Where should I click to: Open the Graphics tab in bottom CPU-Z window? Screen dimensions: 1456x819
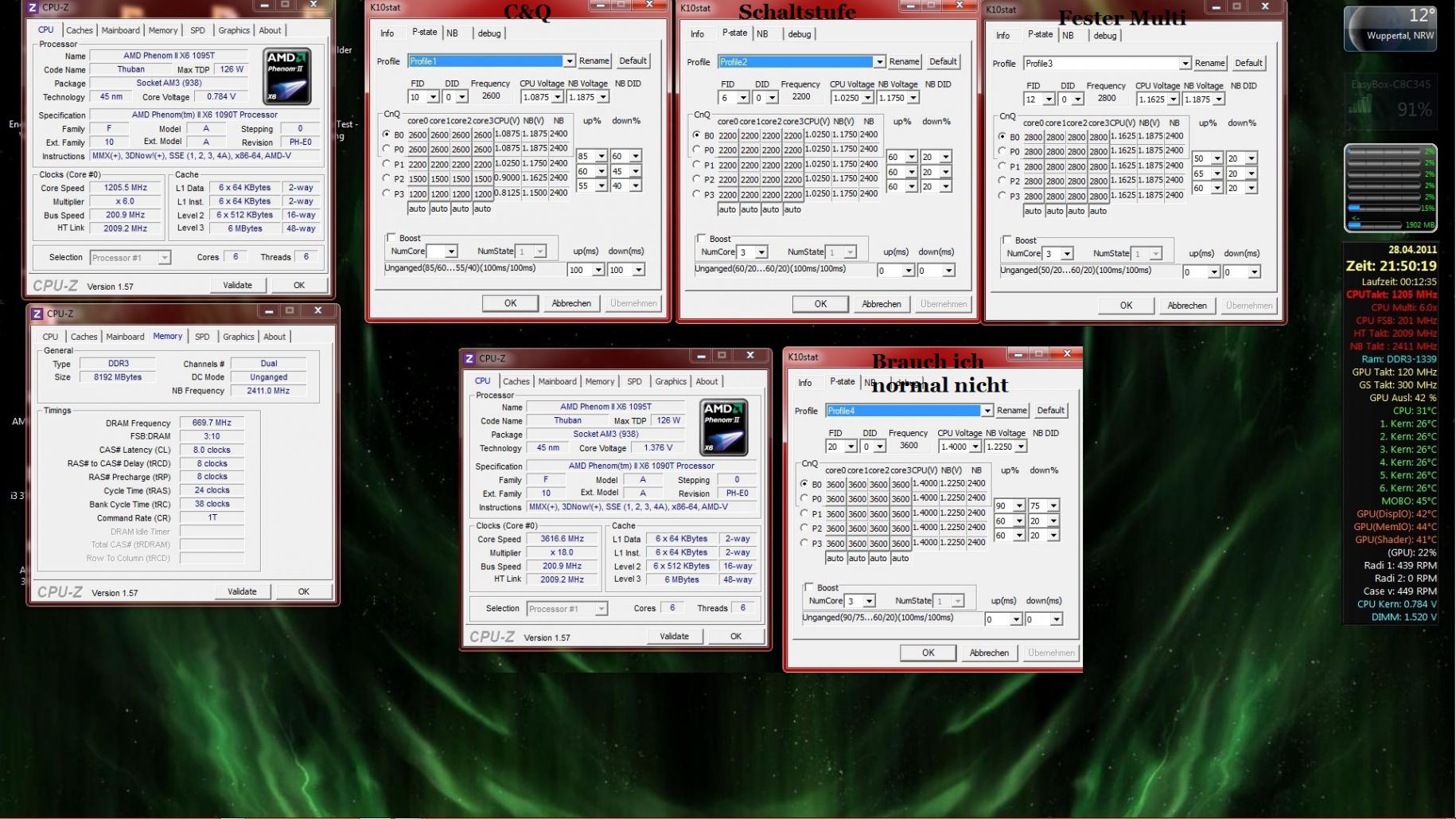pyautogui.click(x=671, y=381)
